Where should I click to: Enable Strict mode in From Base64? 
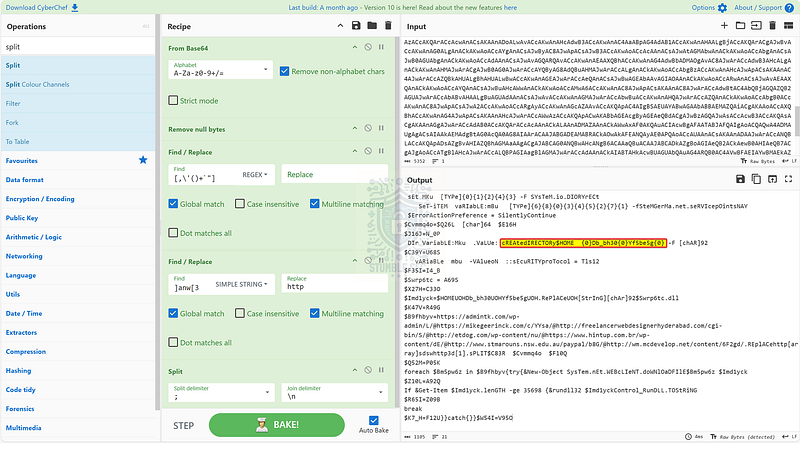click(x=173, y=101)
